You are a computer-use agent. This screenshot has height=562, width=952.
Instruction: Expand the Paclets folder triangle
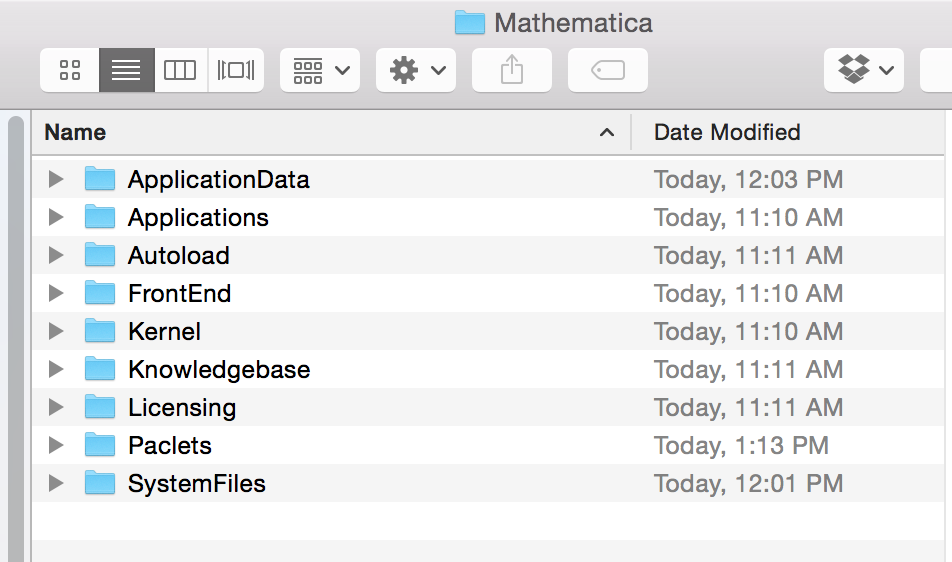tap(56, 446)
